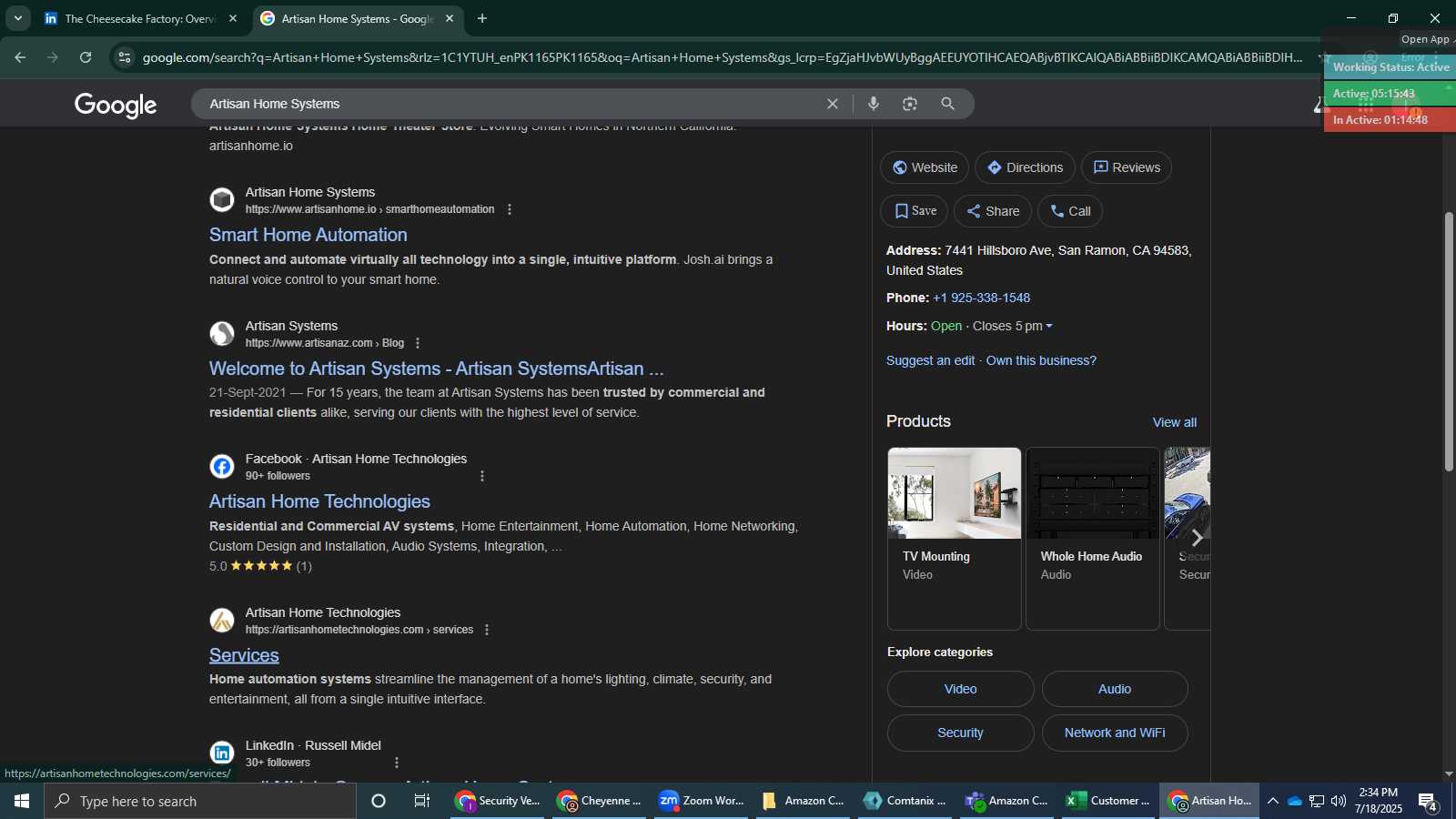Click the page vertical scrollbar thumb
The width and height of the screenshot is (1456, 819).
(x=1449, y=341)
